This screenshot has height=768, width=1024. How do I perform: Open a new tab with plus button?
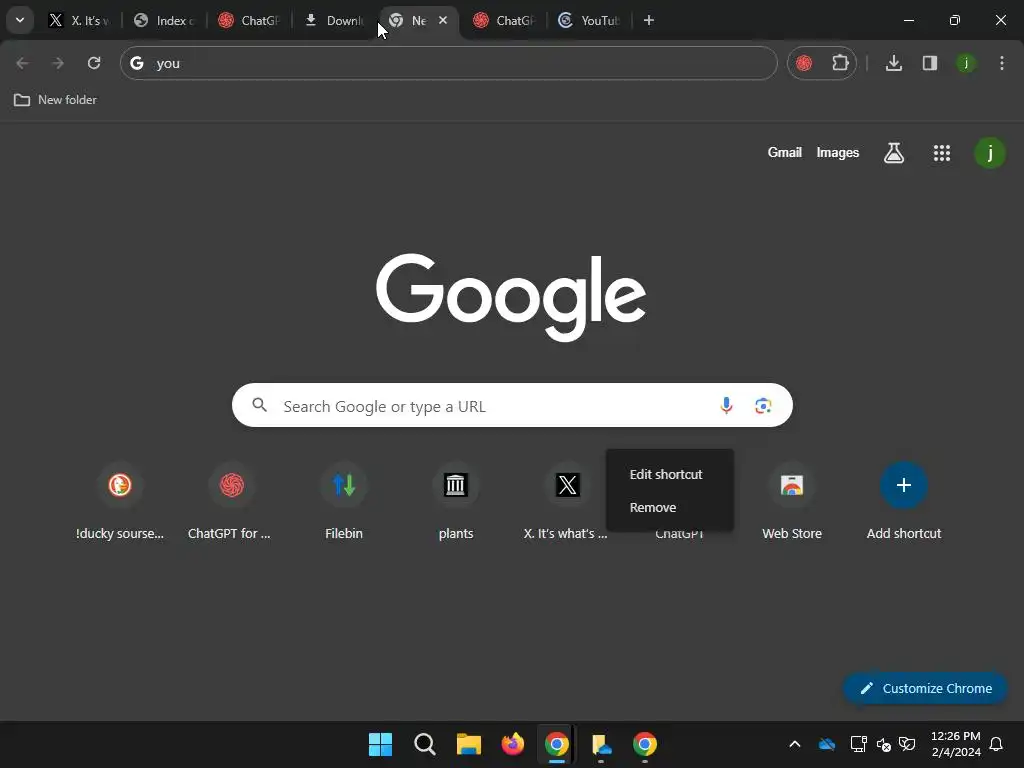tap(648, 20)
